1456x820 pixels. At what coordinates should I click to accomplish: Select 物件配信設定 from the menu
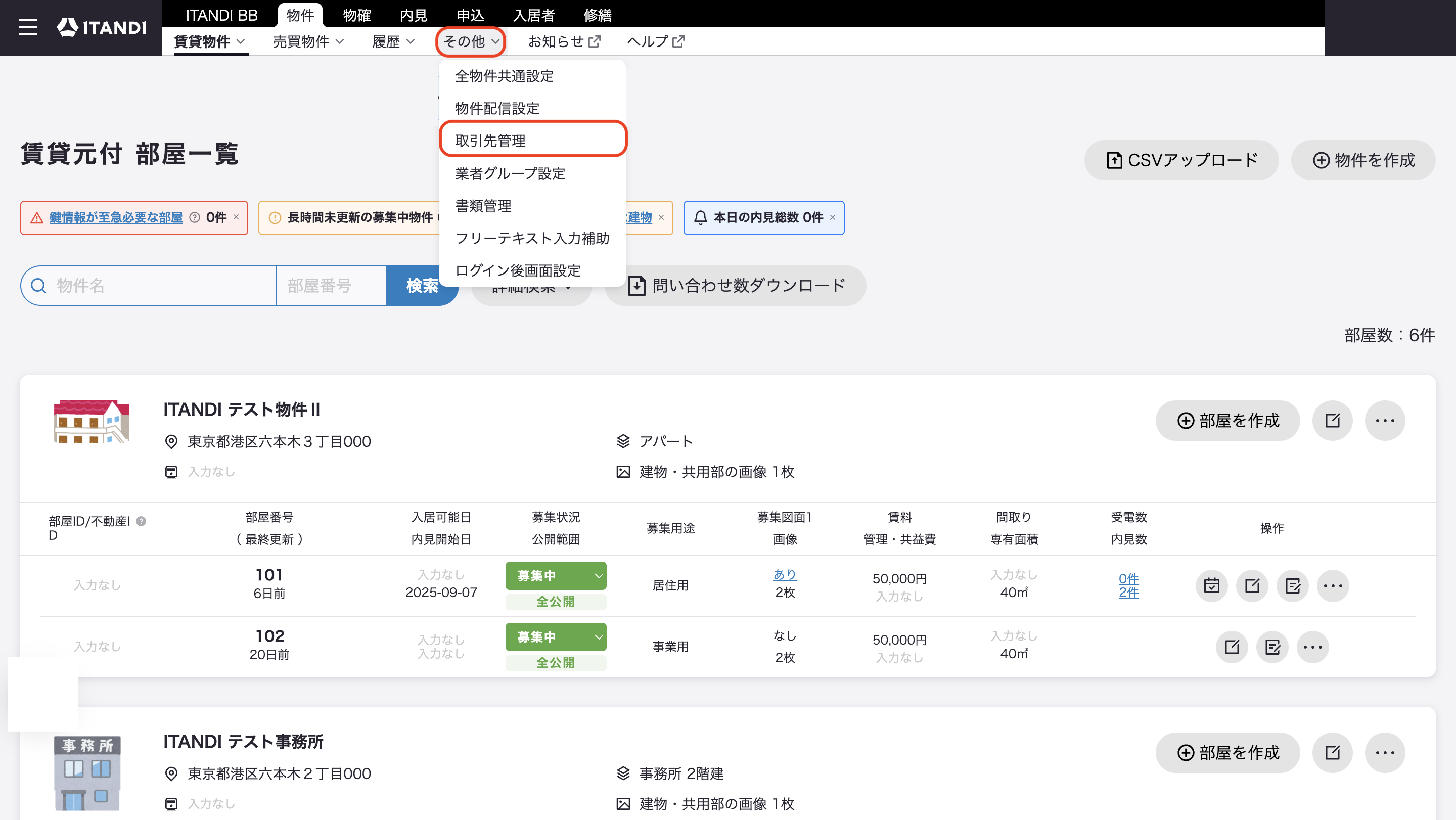[x=532, y=109]
